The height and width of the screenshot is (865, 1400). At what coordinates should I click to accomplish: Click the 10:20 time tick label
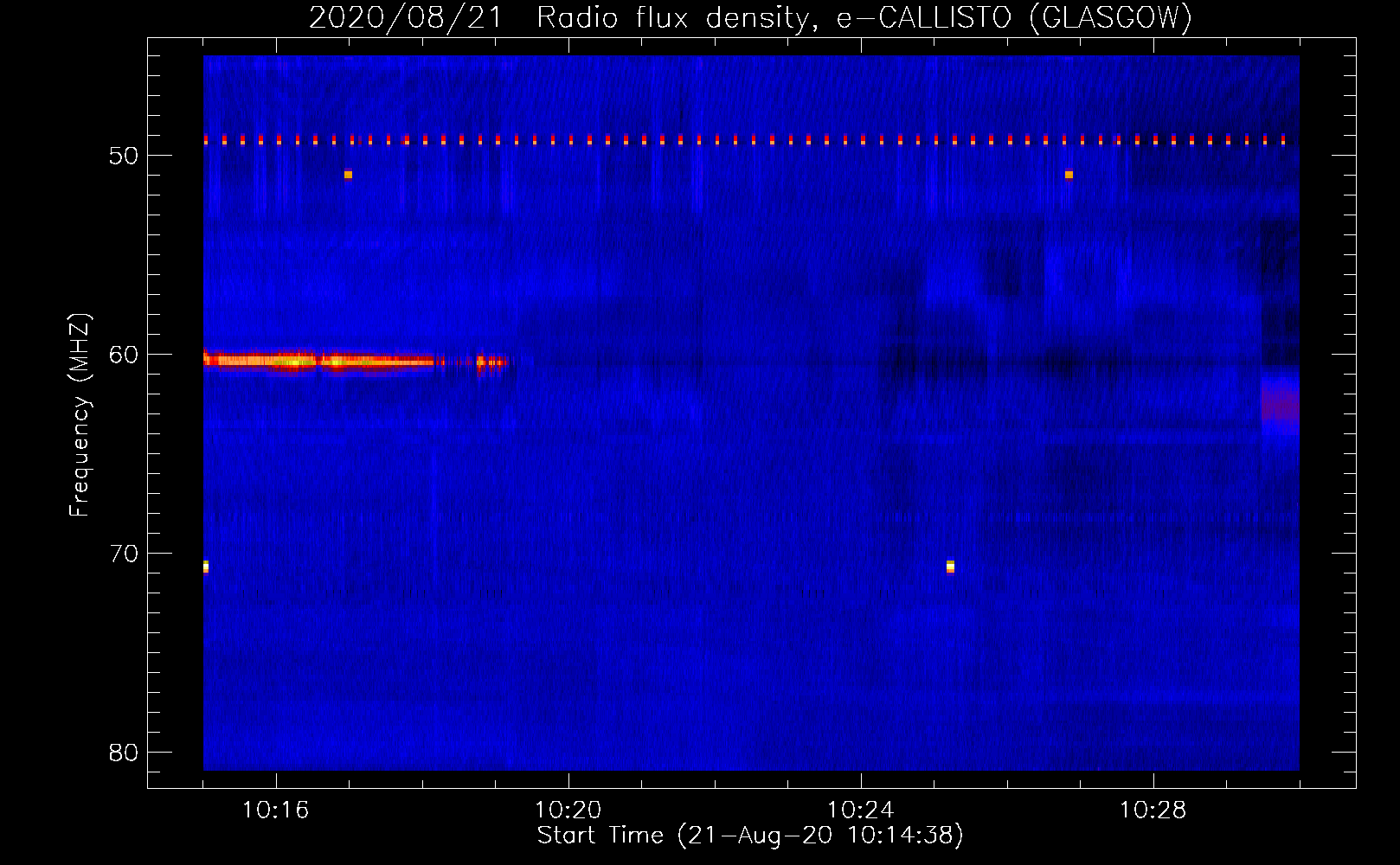click(x=568, y=811)
